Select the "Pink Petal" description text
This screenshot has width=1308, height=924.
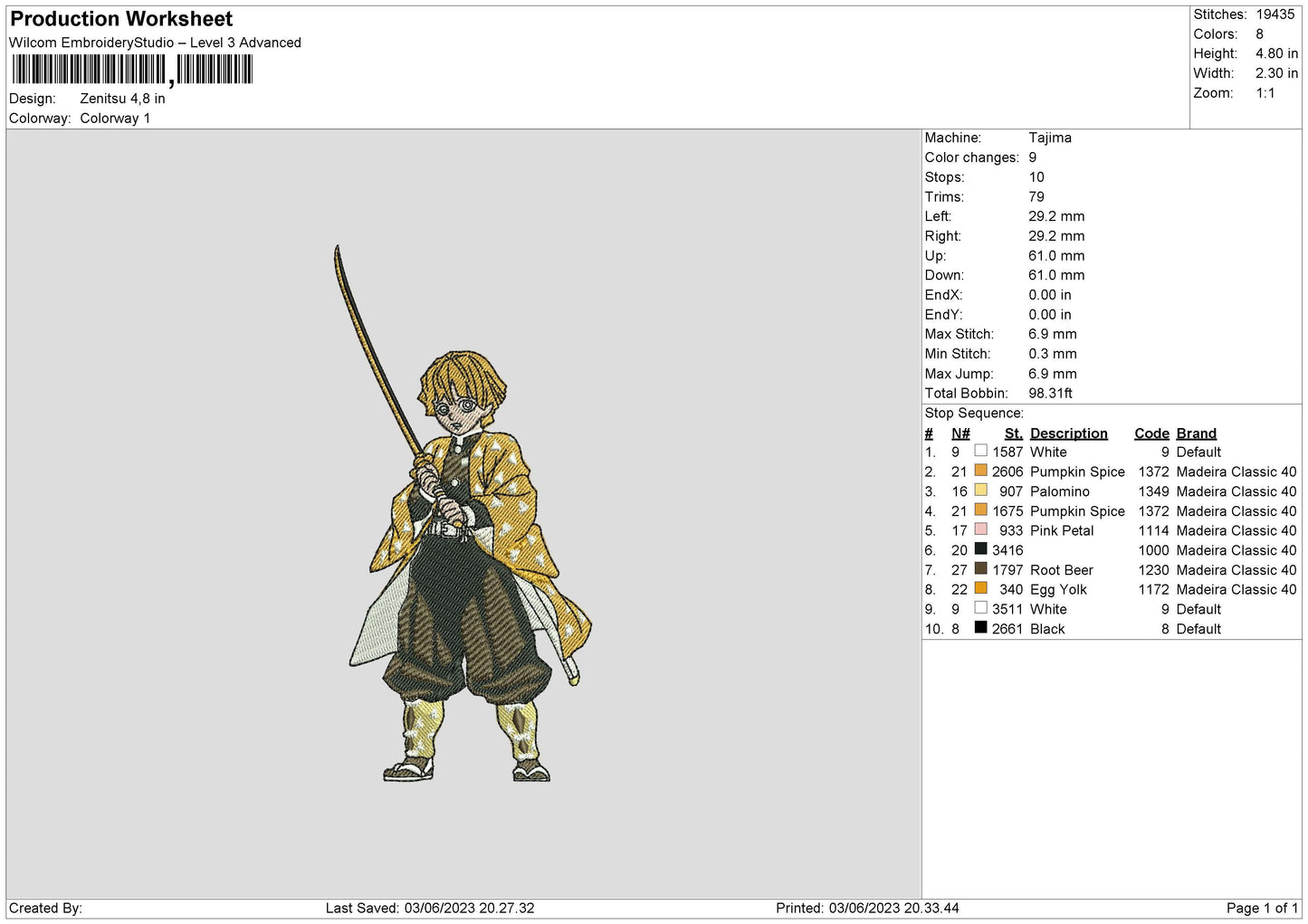click(1062, 530)
